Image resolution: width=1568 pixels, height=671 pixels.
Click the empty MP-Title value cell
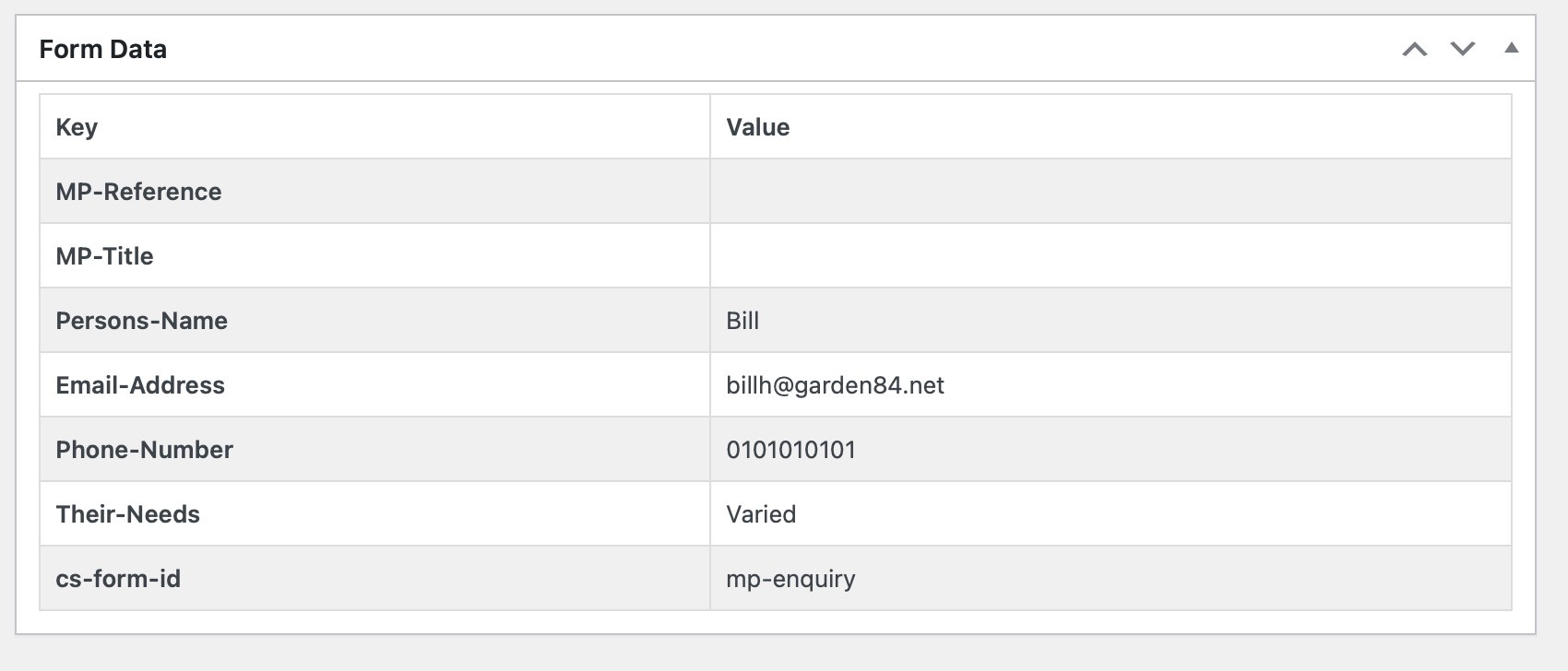coord(1111,256)
